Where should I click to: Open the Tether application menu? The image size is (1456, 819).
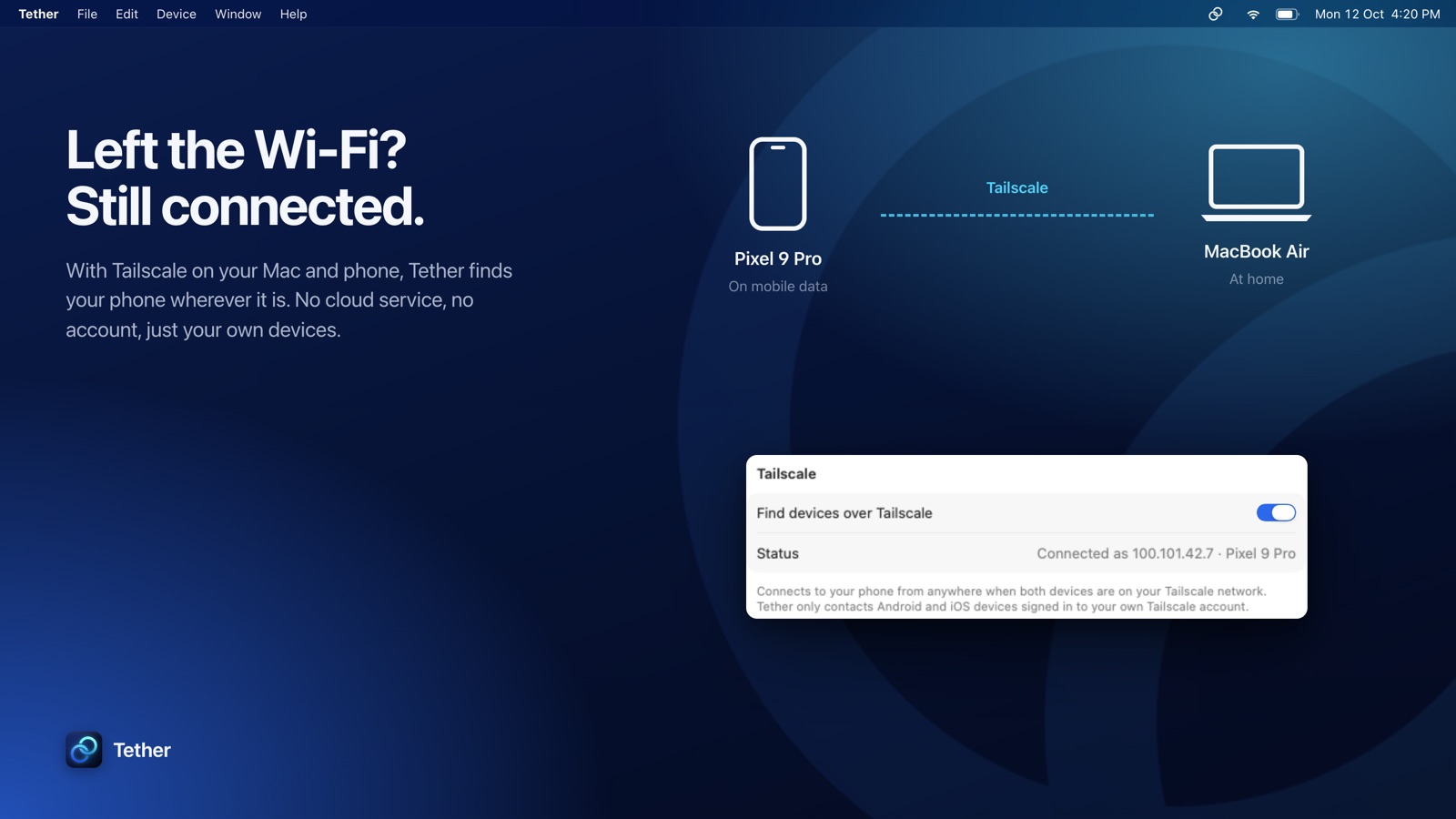point(38,14)
